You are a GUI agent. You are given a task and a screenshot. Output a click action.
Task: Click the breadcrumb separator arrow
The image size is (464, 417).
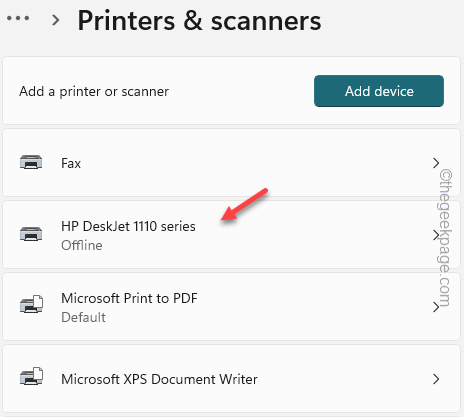pos(56,20)
